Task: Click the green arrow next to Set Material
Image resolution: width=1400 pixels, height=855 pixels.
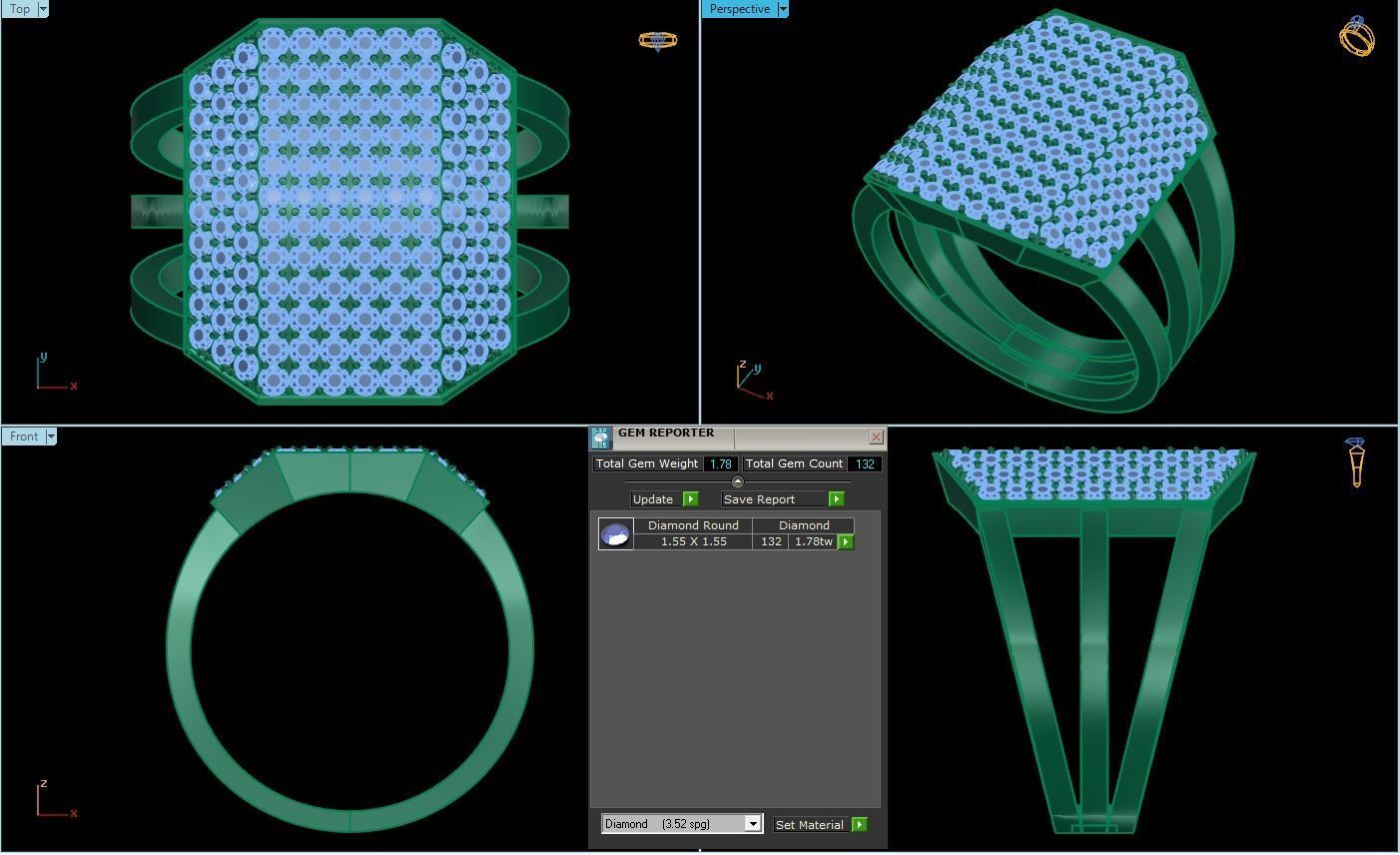Action: 859,824
